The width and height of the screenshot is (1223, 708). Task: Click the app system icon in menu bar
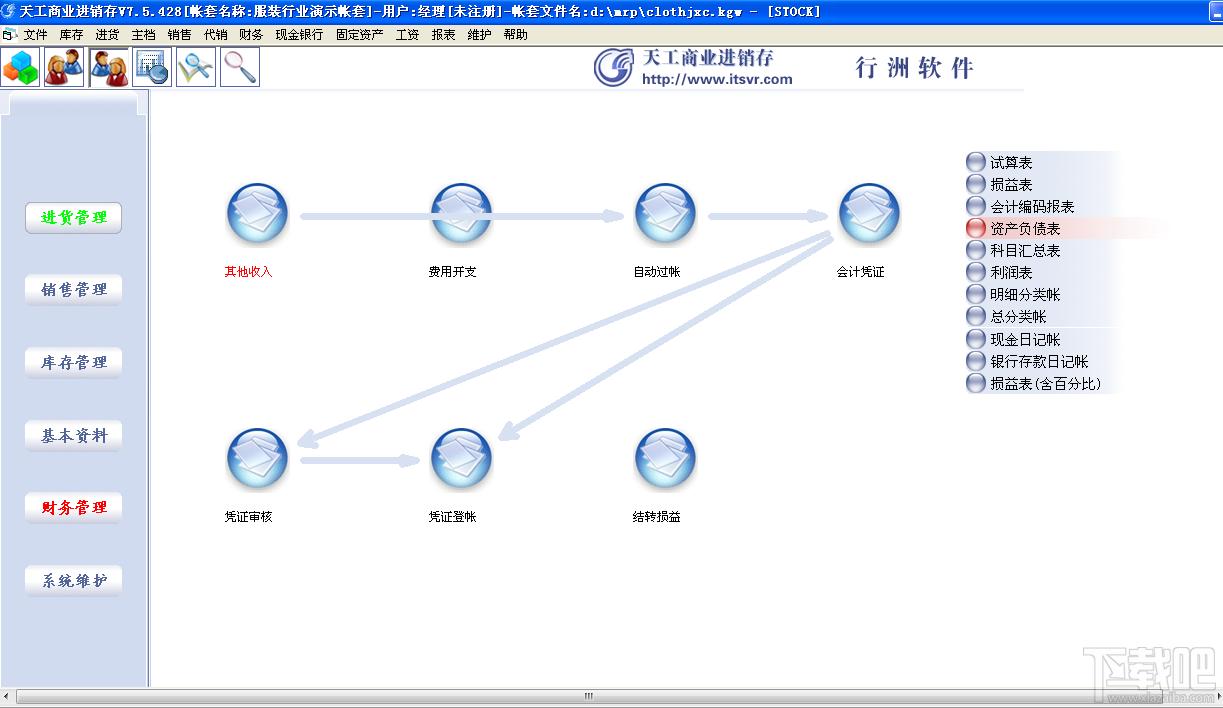pyautogui.click(x=9, y=34)
